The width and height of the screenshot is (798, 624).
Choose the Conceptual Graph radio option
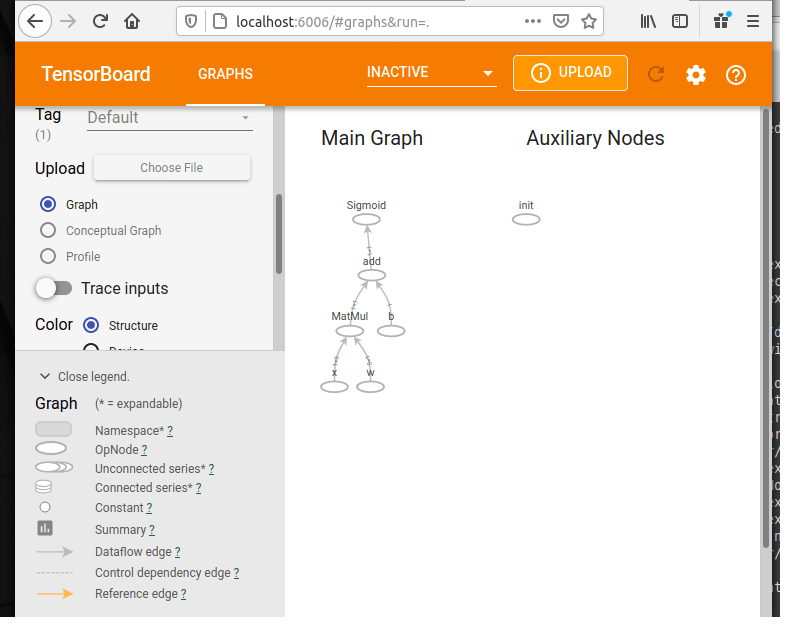pyautogui.click(x=48, y=230)
